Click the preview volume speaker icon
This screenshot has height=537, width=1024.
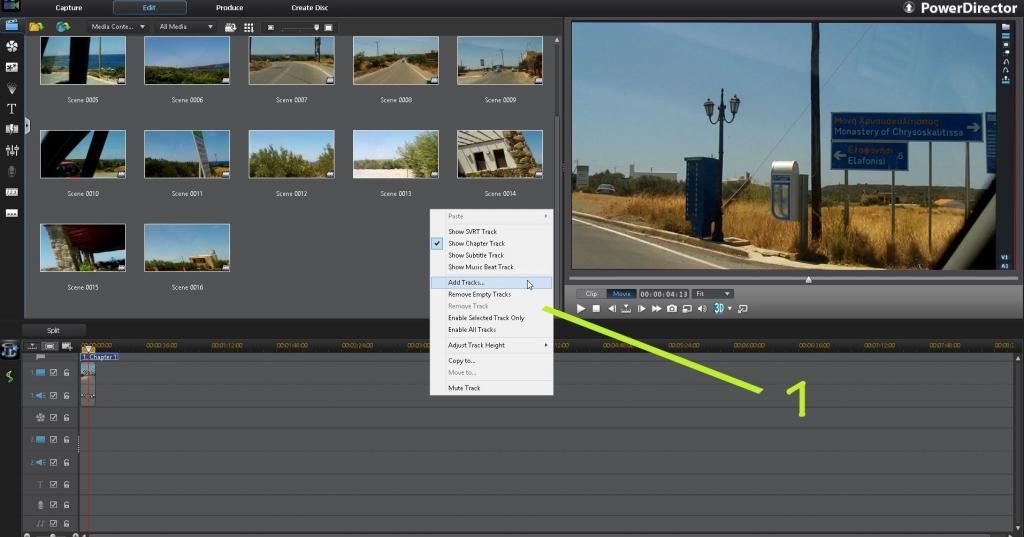coord(702,308)
